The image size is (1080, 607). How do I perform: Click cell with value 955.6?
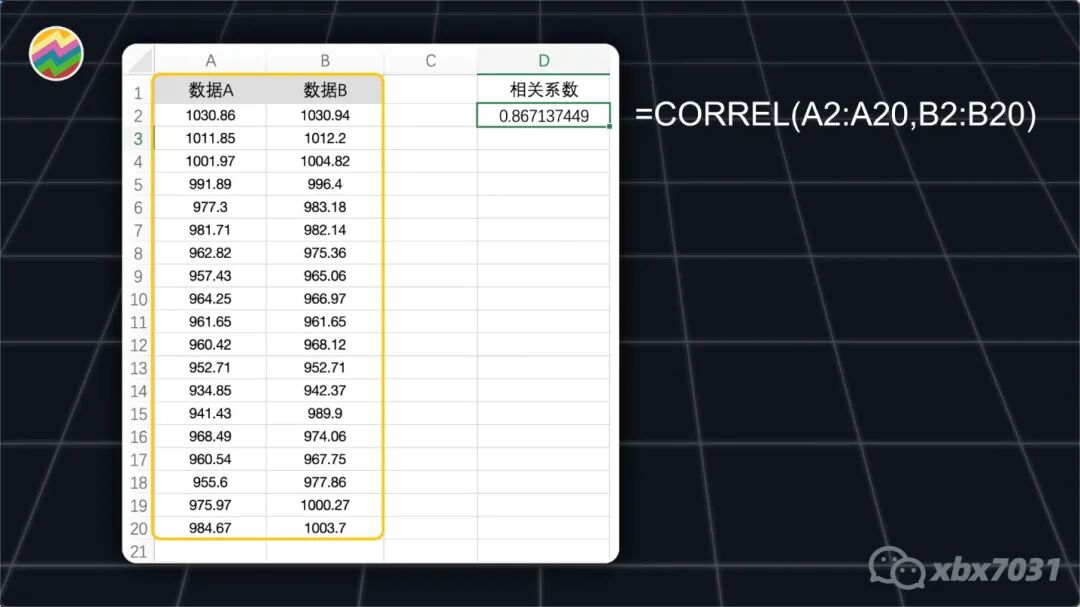(210, 482)
